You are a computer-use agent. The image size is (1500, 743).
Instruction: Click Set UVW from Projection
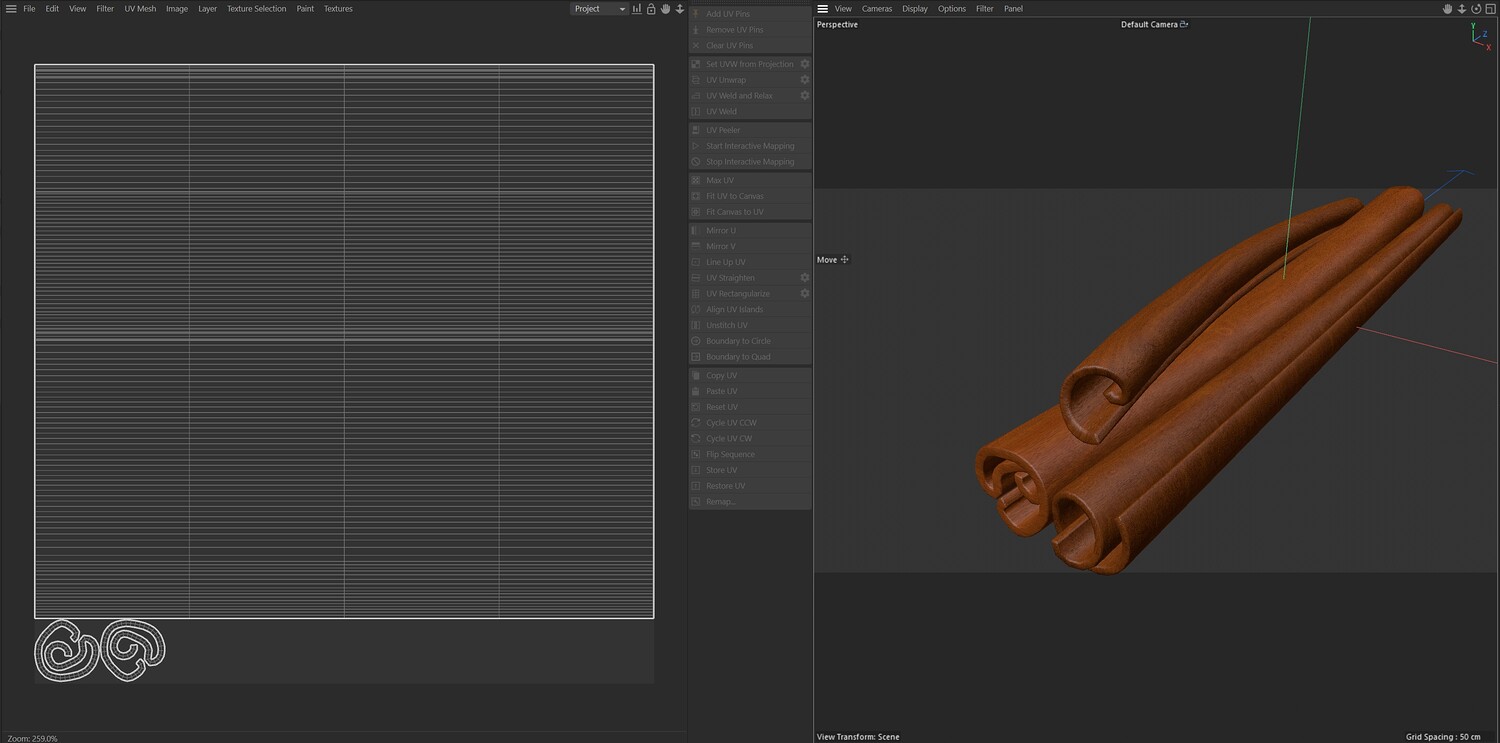coord(743,64)
